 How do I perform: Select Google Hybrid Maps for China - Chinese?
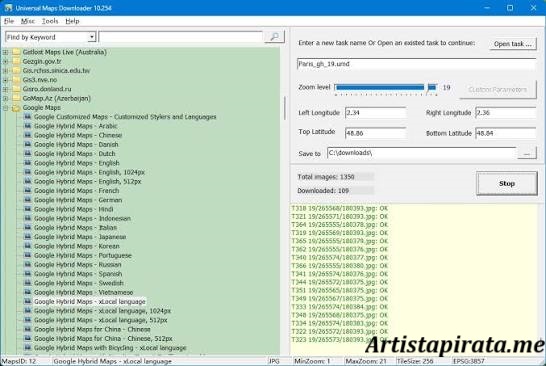click(x=92, y=329)
